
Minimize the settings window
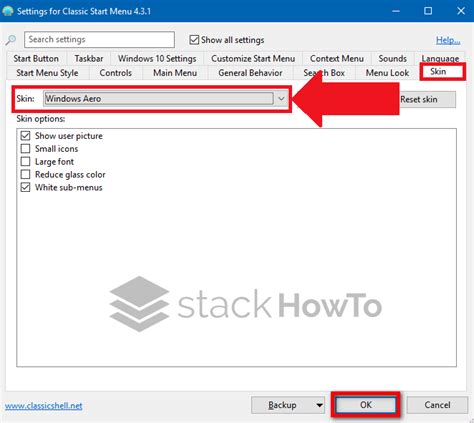click(396, 11)
